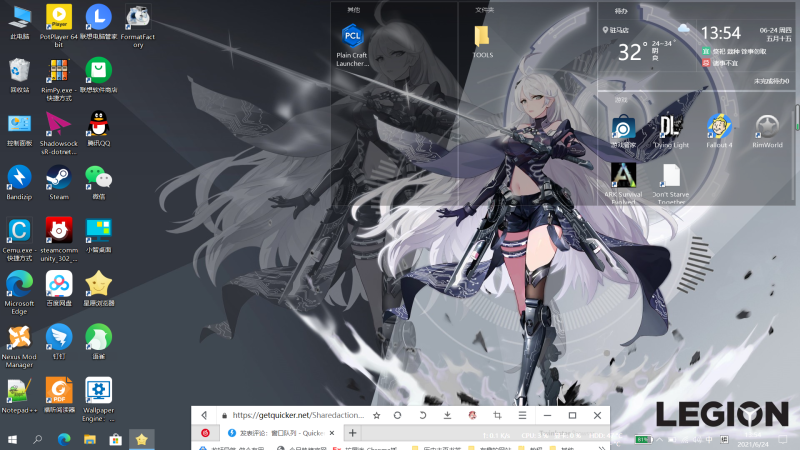
Task: Click the desktop organizer panel scrollbar
Action: [x=797, y=117]
